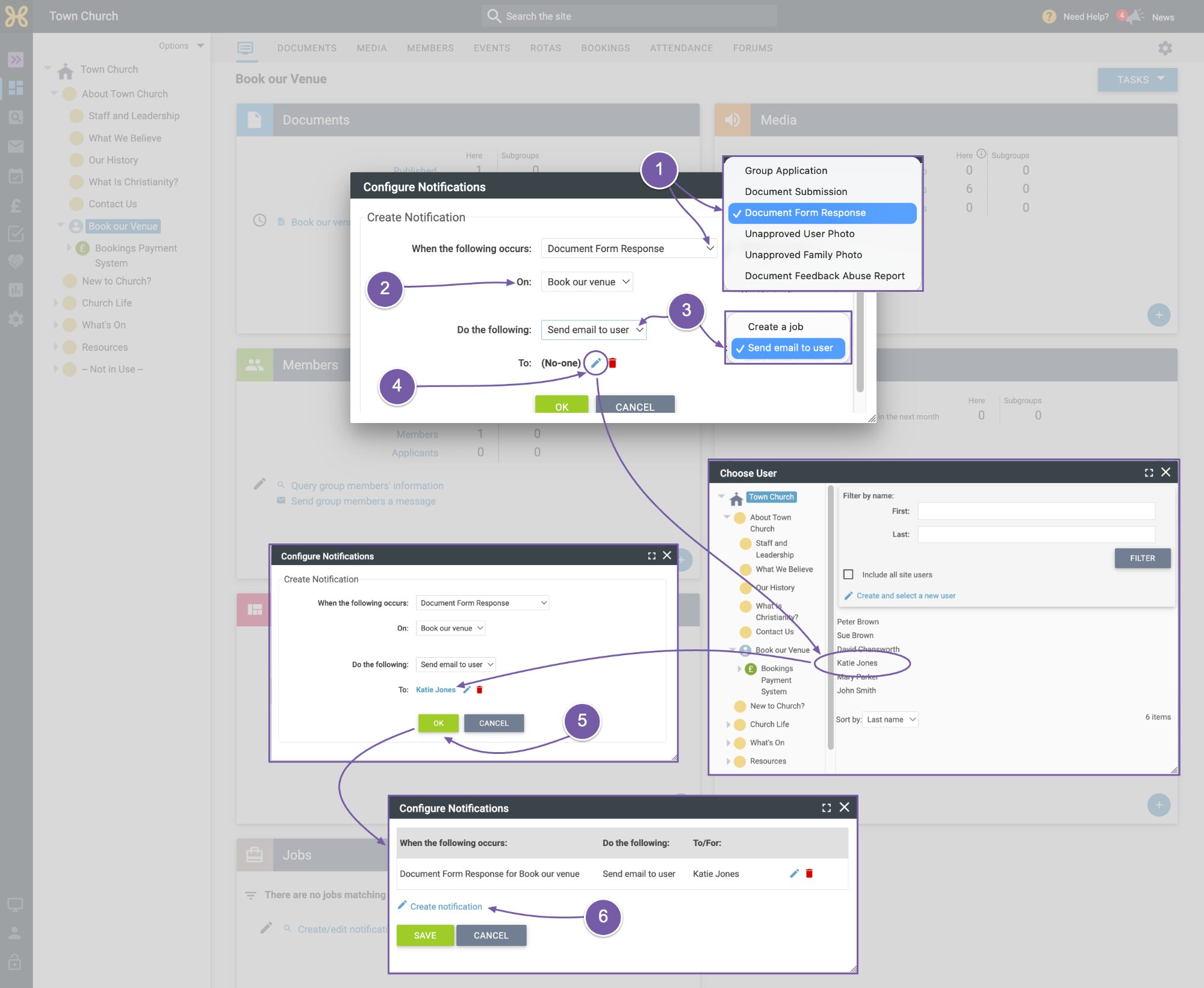Expand the Choose User dialog to fullscreen
The width and height of the screenshot is (1204, 988).
(1149, 473)
